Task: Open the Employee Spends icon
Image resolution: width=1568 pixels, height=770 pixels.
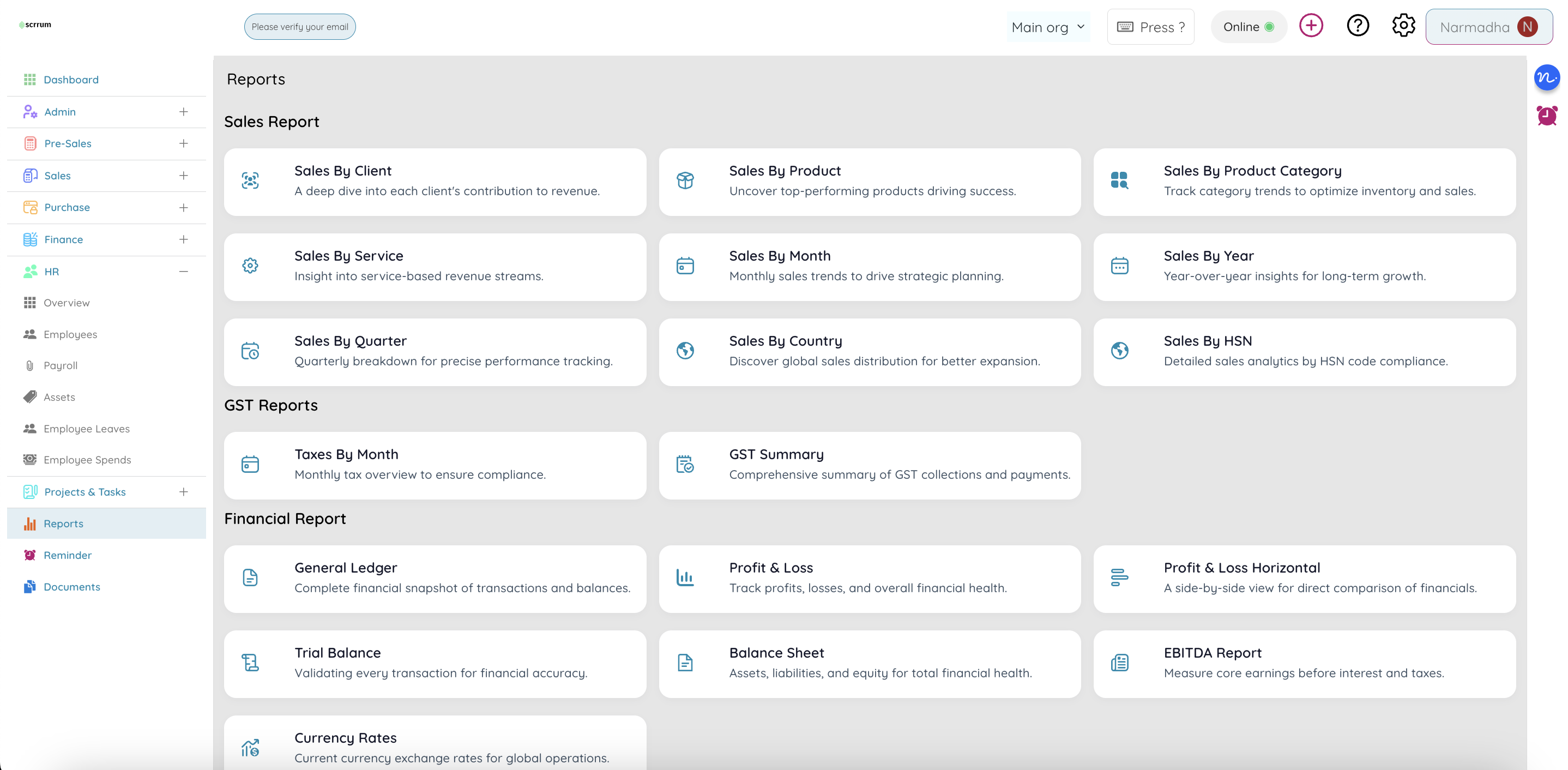Action: [x=30, y=460]
